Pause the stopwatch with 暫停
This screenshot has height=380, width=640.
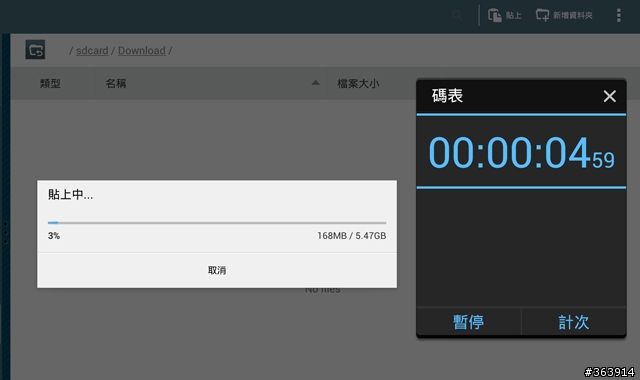coord(469,322)
